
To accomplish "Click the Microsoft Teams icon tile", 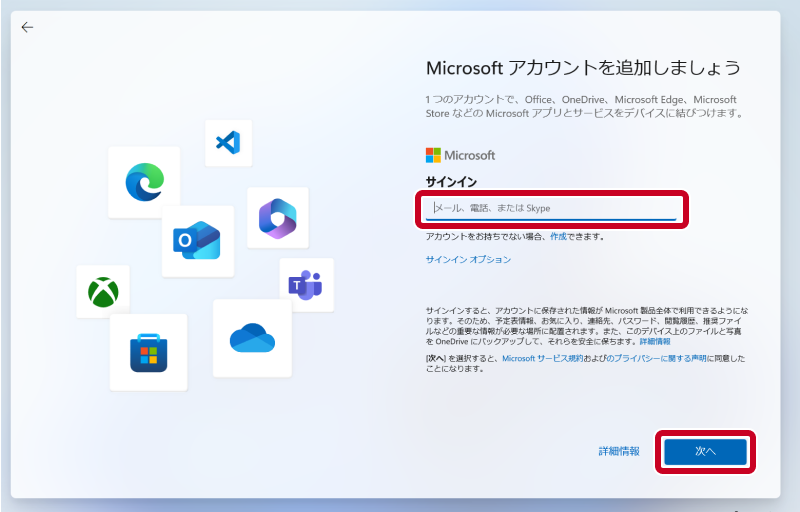I will tap(307, 285).
